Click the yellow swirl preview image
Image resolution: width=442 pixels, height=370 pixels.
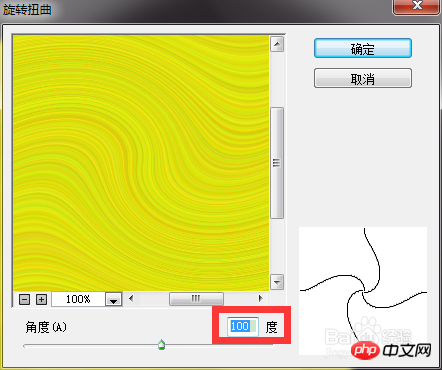click(141, 163)
